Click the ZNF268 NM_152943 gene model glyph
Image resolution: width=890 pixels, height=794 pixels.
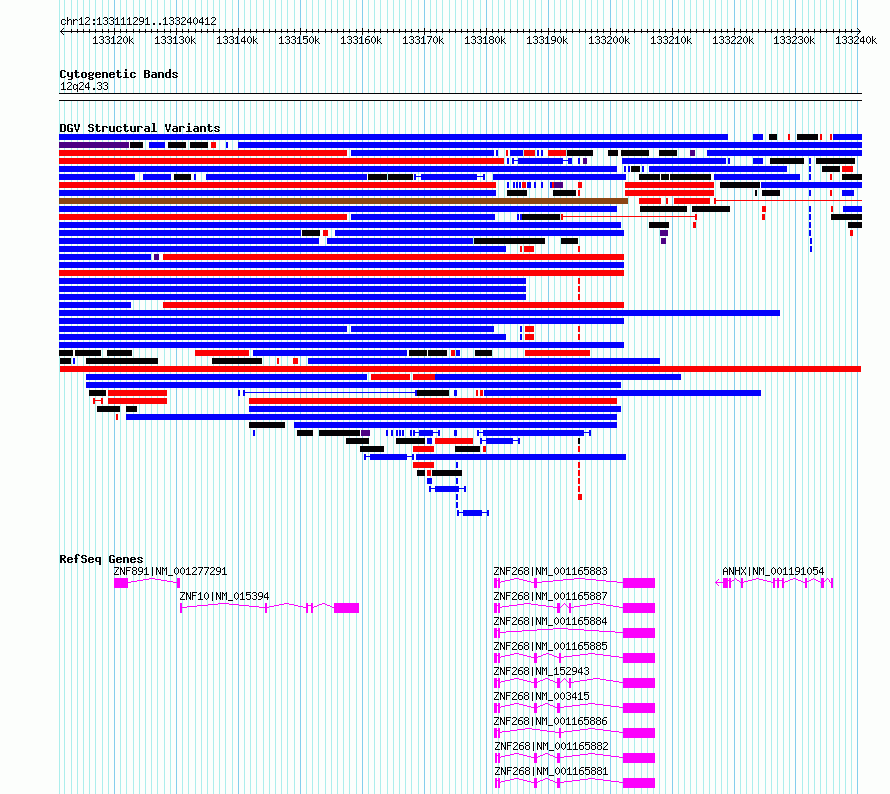coord(574,683)
